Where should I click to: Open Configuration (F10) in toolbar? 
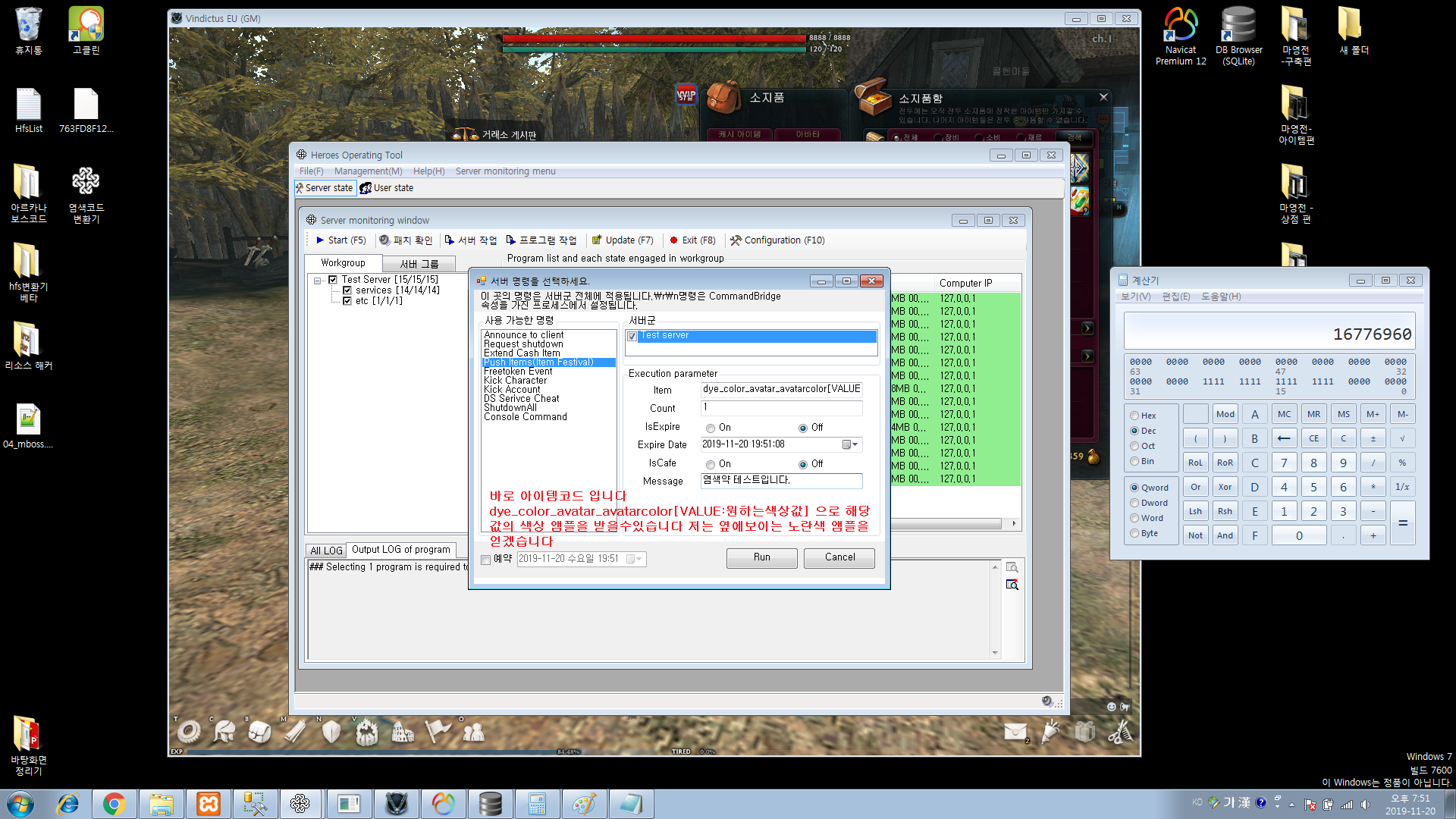[777, 240]
